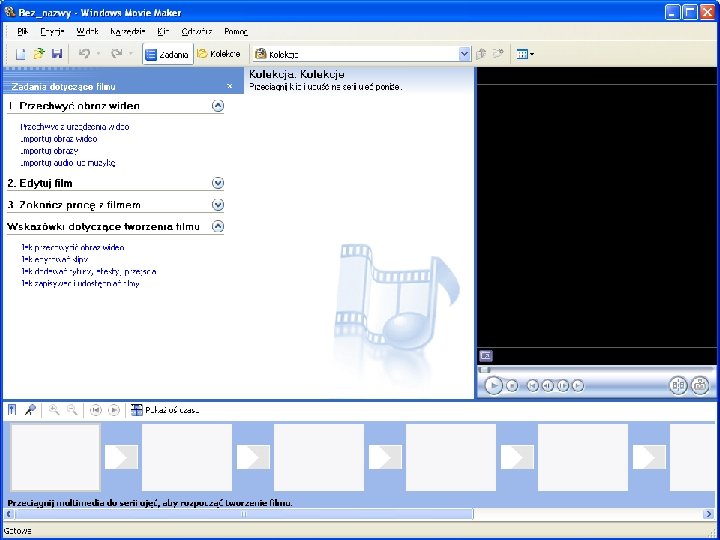This screenshot has height=540, width=720.
Task: Click the storyboard scroll-left arrow
Action: tap(9, 514)
